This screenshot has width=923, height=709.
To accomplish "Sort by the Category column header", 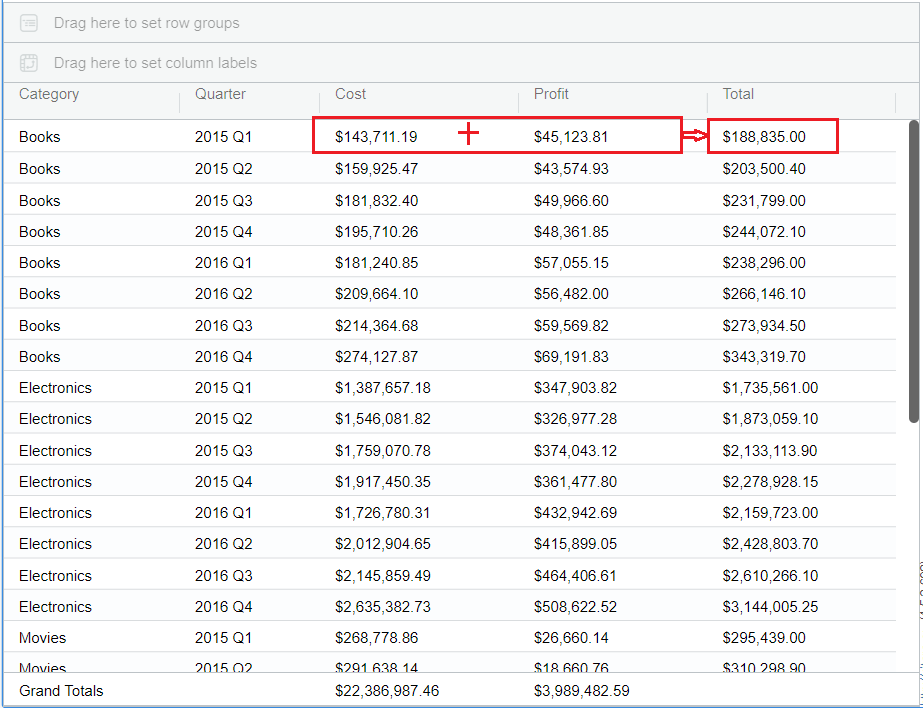I will pyautogui.click(x=49, y=94).
